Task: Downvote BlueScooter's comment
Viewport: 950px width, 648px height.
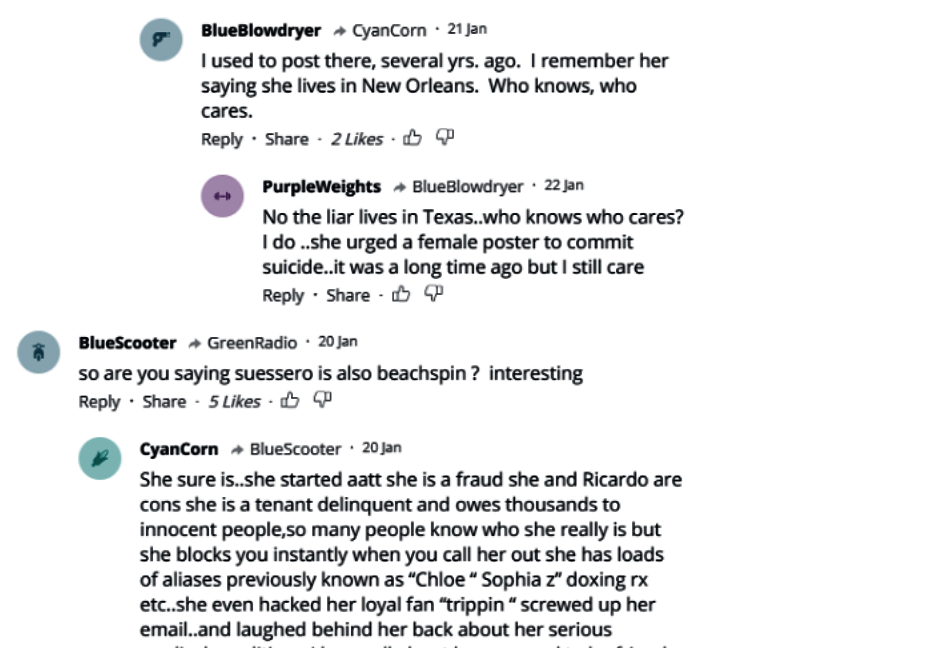Action: point(322,400)
